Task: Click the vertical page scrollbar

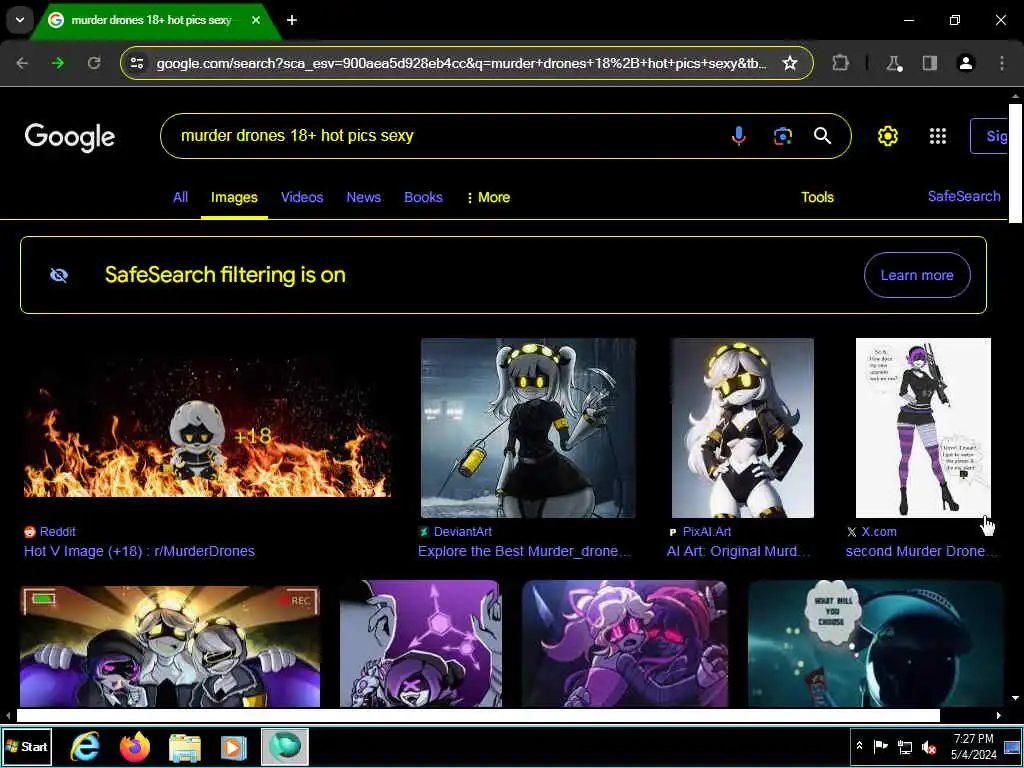Action: (x=1015, y=163)
